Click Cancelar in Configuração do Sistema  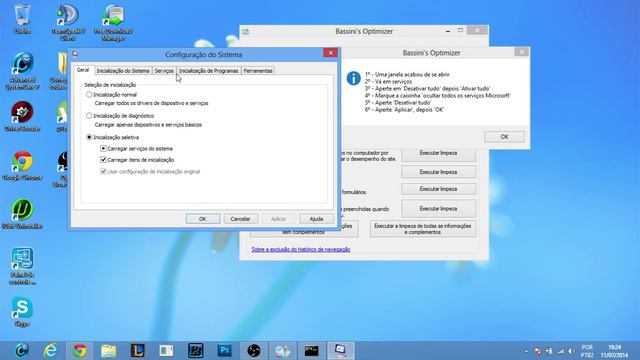[240, 219]
